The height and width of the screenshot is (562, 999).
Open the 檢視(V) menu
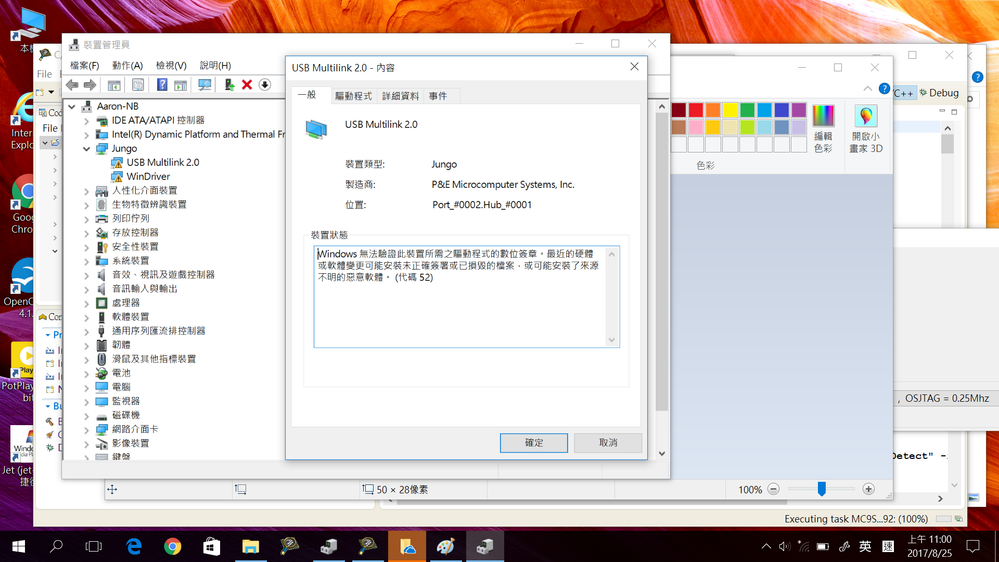pyautogui.click(x=171, y=65)
